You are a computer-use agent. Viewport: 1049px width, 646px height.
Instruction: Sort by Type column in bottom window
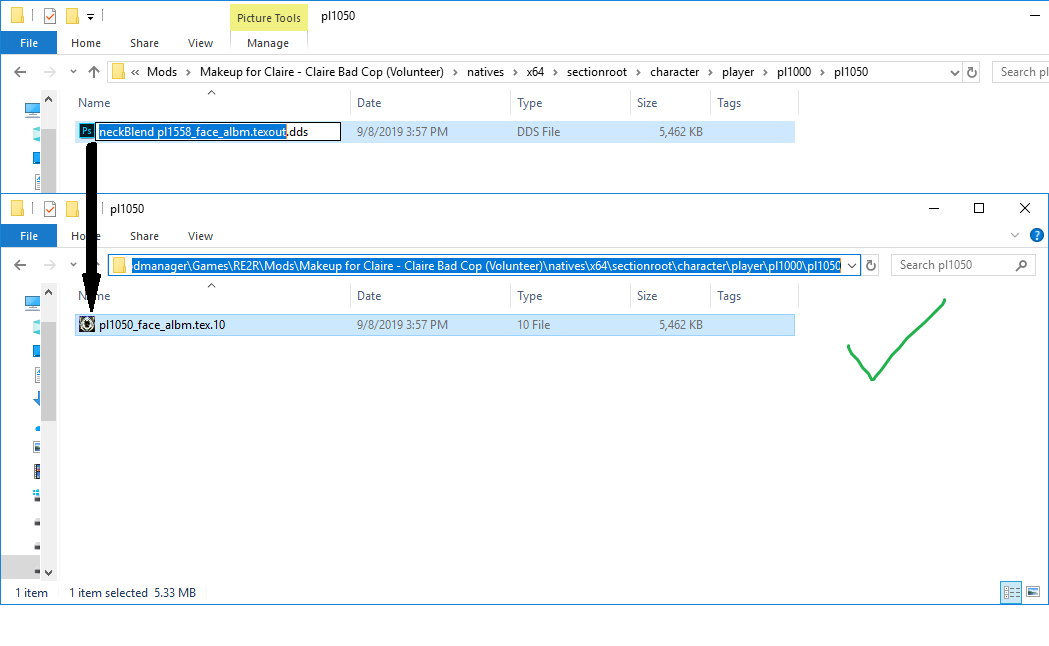click(529, 296)
